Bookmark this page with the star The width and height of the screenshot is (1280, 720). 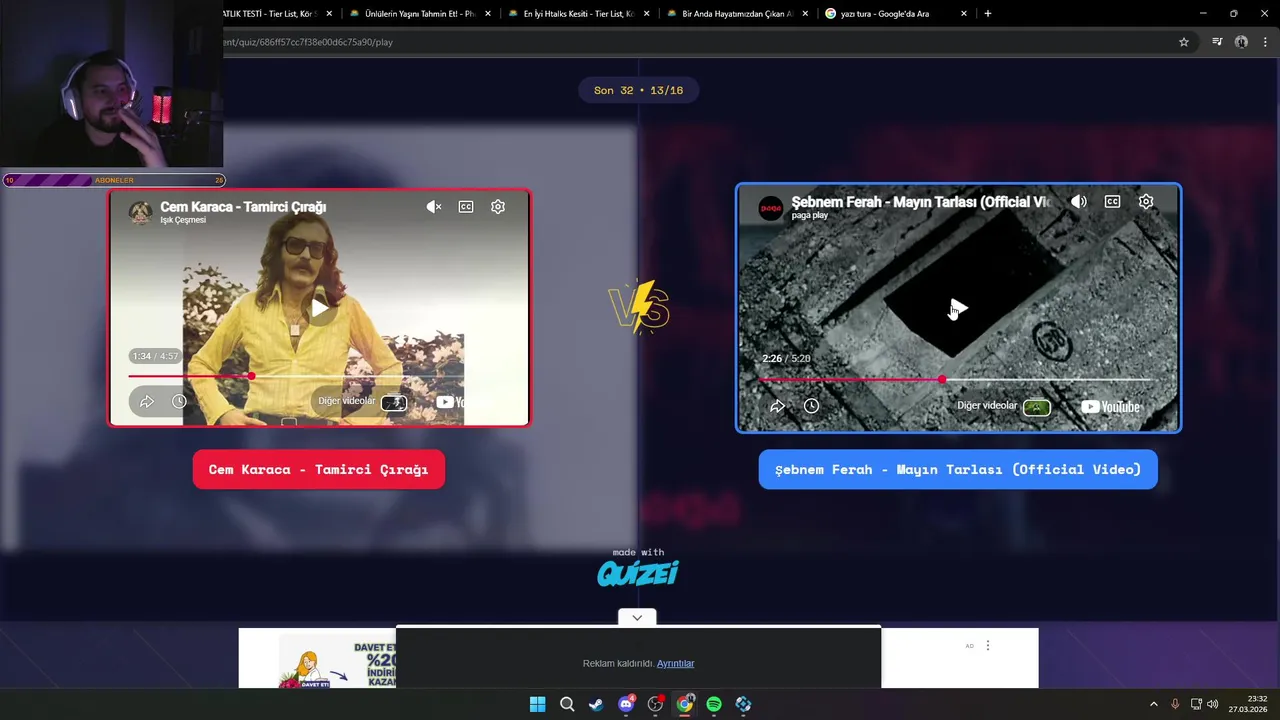[x=1184, y=42]
